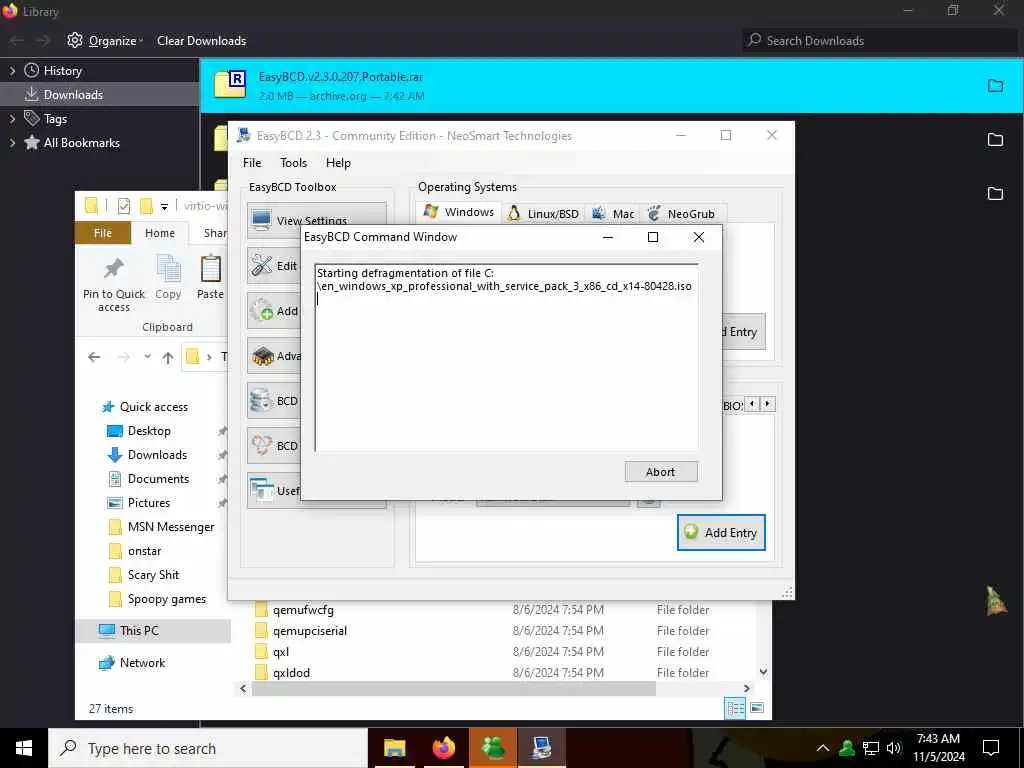Open the Help menu in EasyBCD
The height and width of the screenshot is (768, 1024).
pos(338,163)
